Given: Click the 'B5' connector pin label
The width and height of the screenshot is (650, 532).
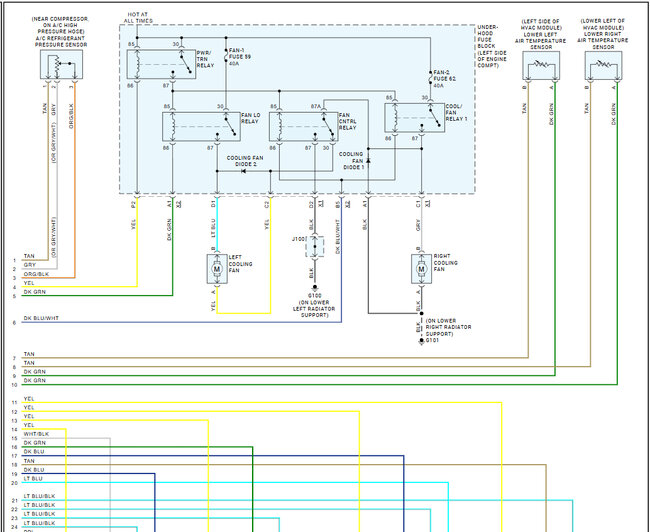Looking at the screenshot, I should (x=338, y=204).
